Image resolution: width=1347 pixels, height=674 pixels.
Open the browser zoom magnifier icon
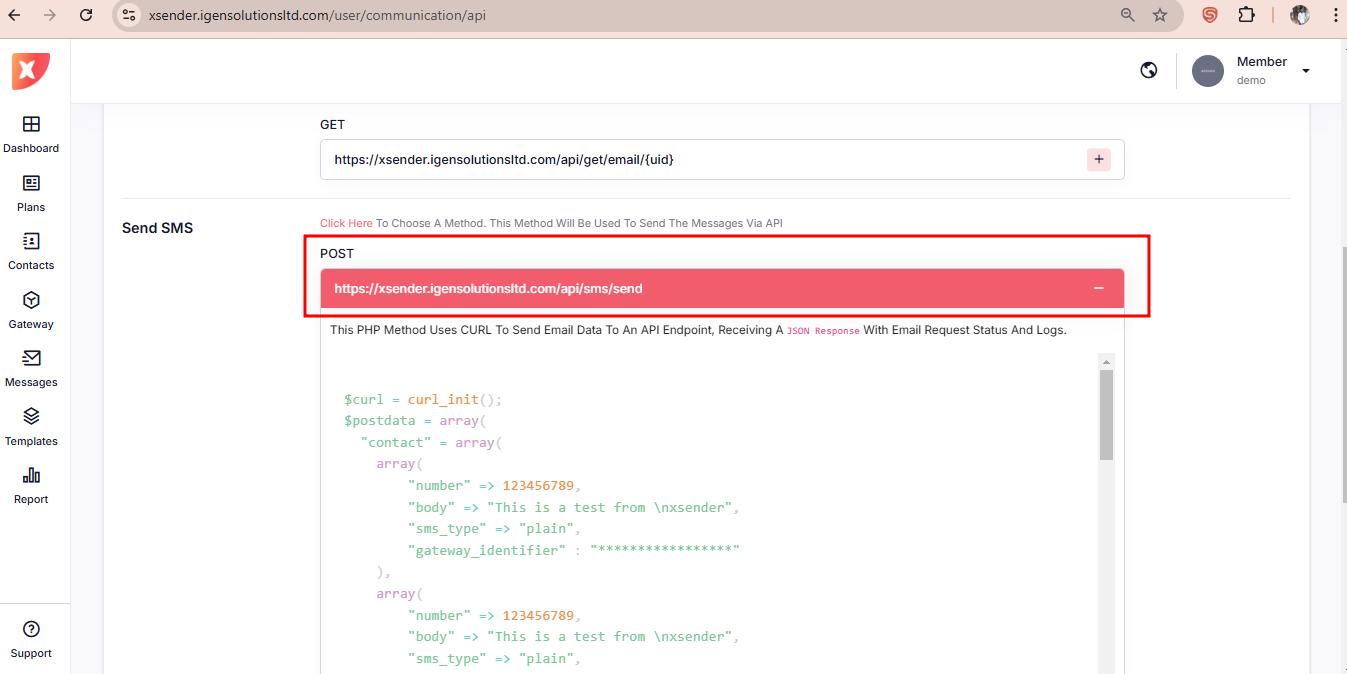pyautogui.click(x=1127, y=15)
